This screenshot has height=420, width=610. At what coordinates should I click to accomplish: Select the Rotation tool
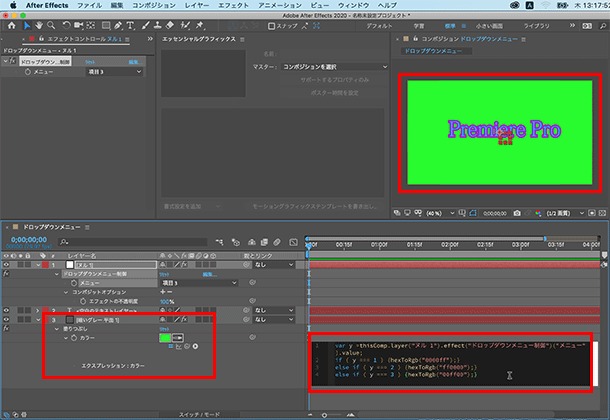coord(67,26)
